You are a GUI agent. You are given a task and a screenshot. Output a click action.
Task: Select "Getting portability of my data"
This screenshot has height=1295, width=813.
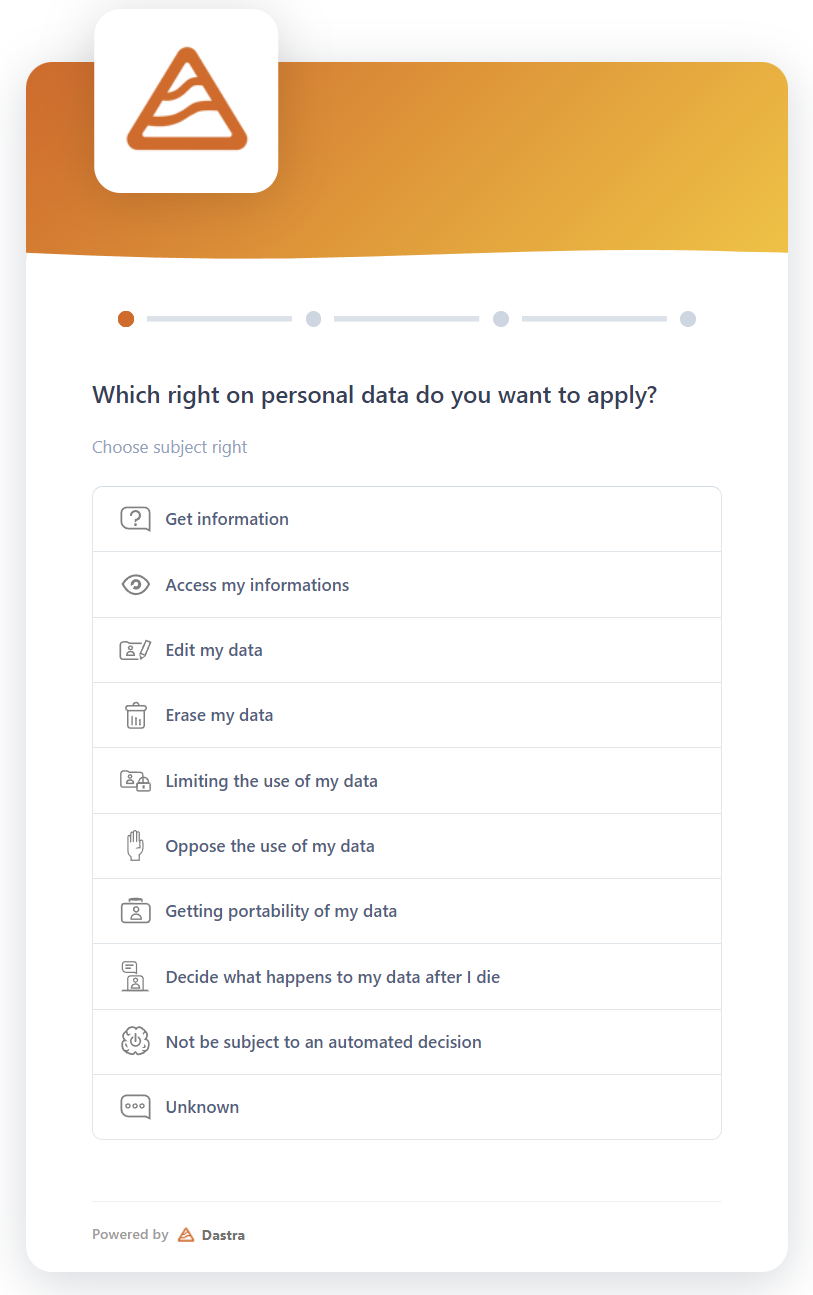coord(281,911)
